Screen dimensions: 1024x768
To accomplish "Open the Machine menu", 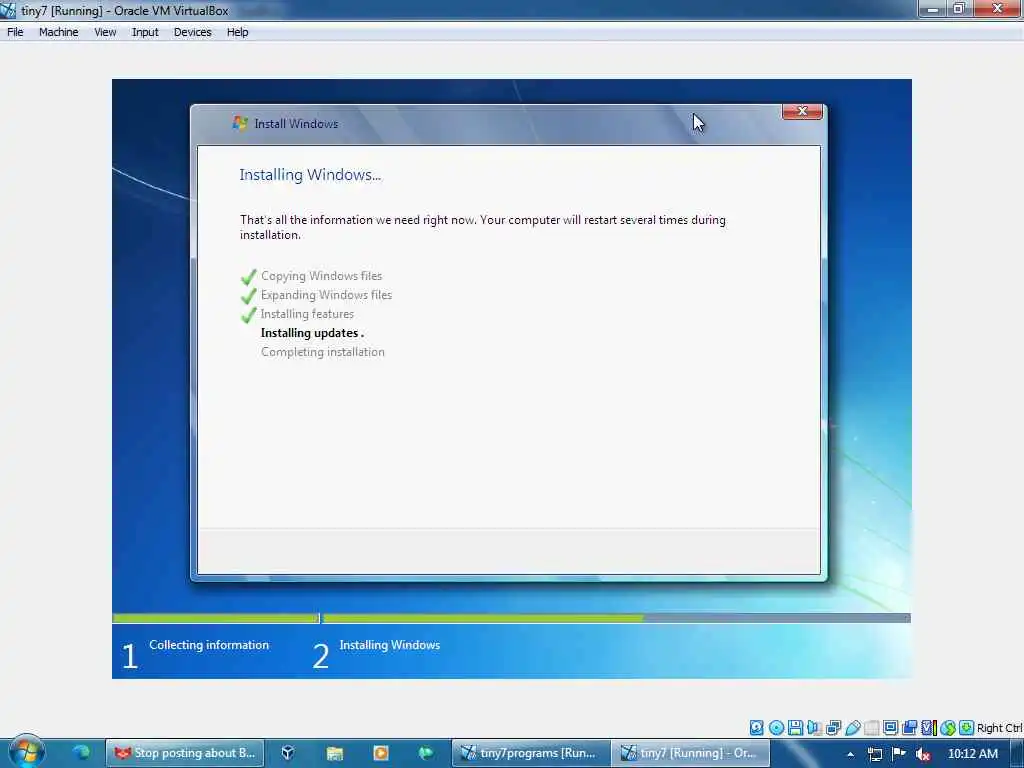I will coord(58,32).
